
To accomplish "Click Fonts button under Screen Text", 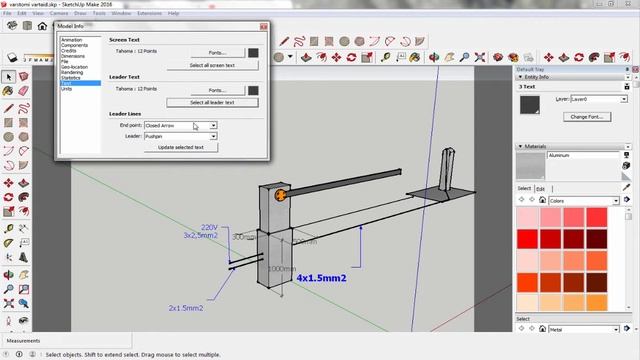I will pyautogui.click(x=218, y=53).
